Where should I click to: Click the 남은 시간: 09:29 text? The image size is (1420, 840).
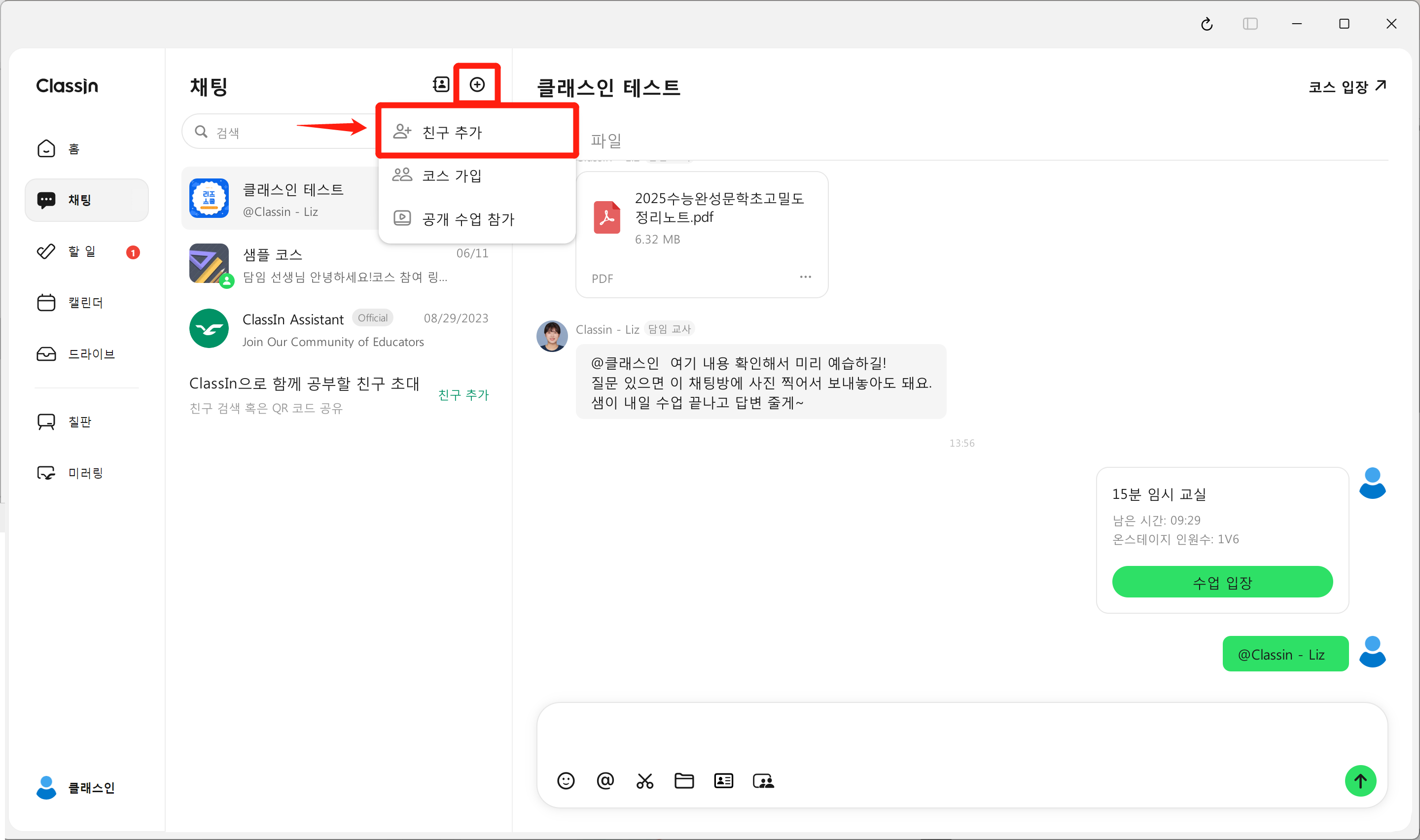pyautogui.click(x=1156, y=520)
